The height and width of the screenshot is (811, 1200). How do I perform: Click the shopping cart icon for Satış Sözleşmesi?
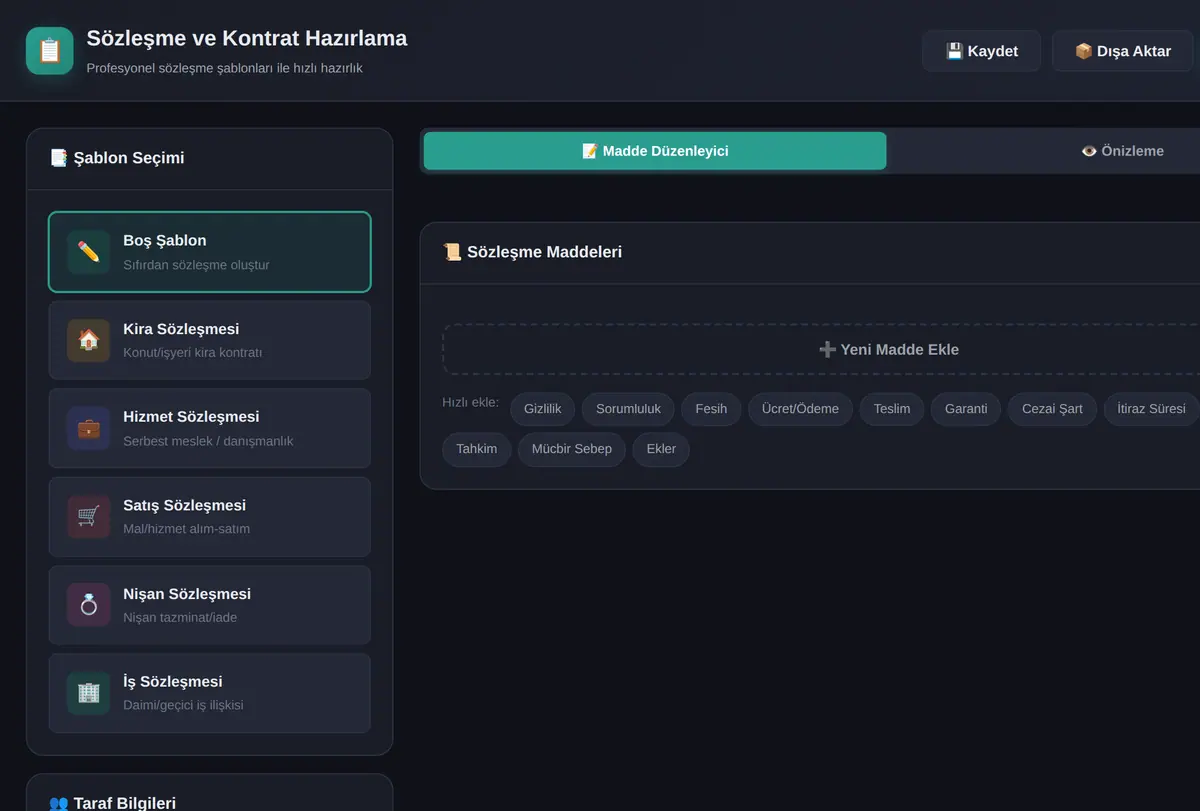tap(89, 517)
